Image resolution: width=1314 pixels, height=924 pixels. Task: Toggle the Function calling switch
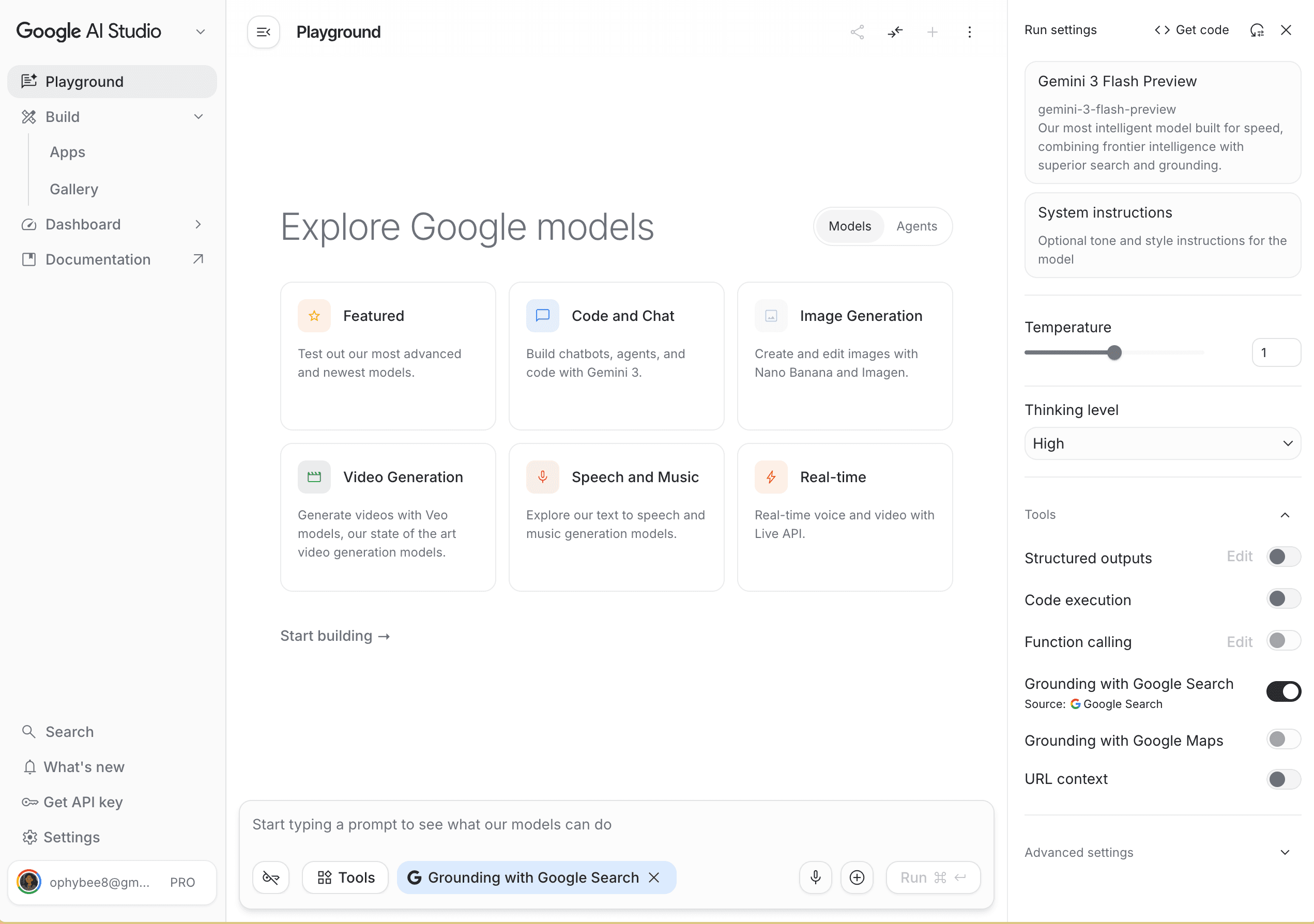click(1284, 641)
